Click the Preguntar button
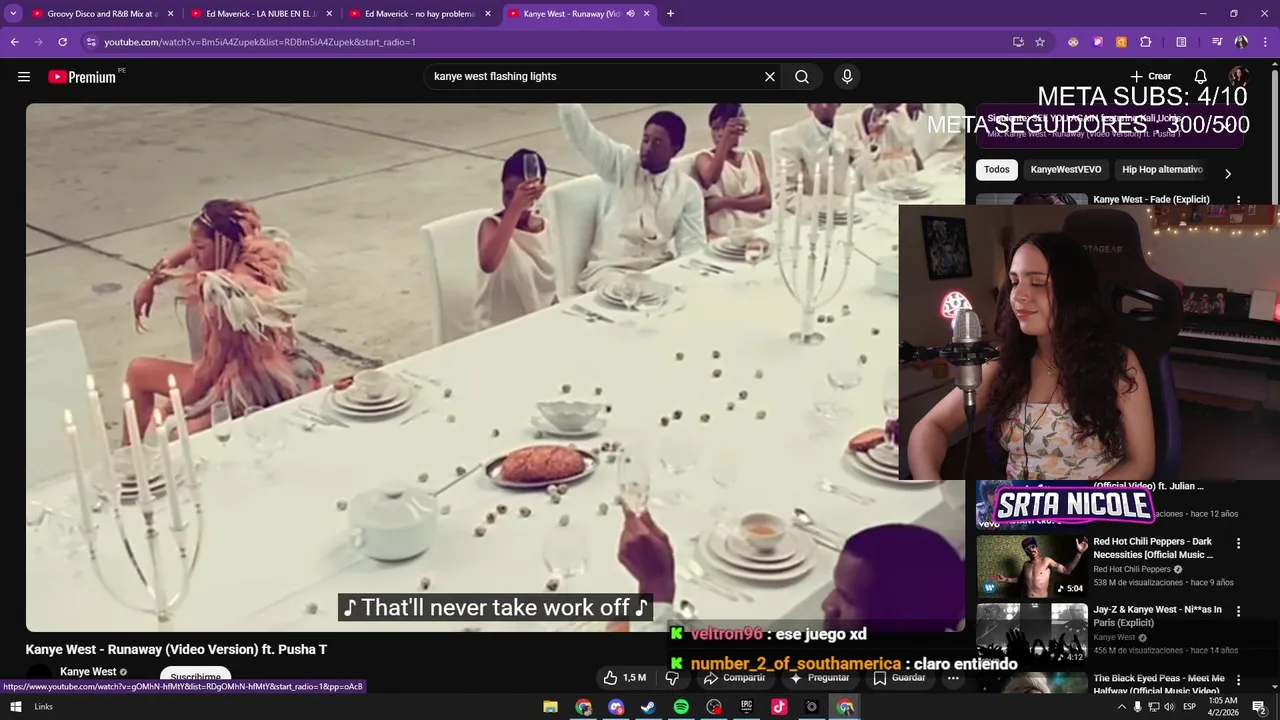 [x=820, y=678]
